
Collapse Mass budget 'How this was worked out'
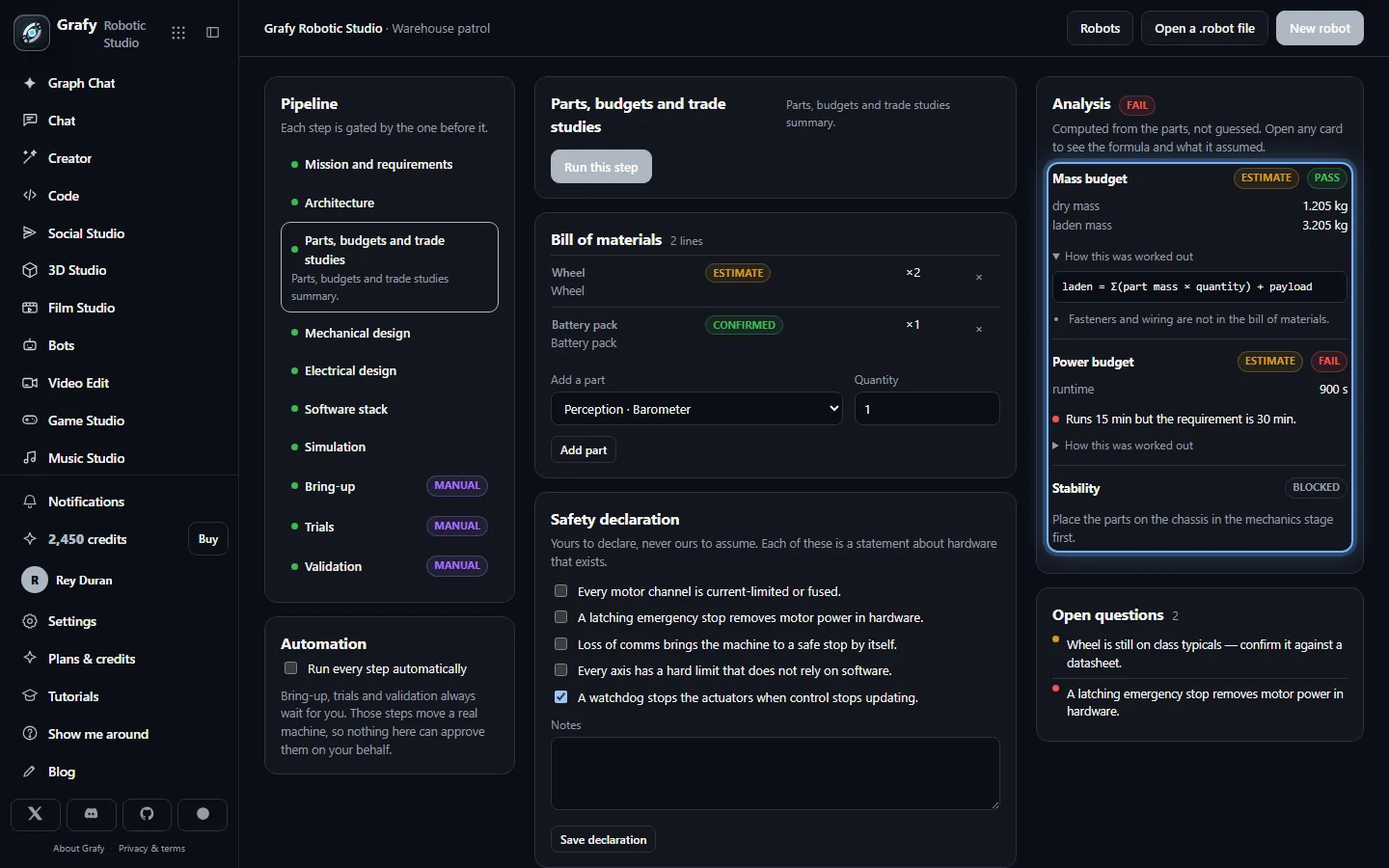[1123, 257]
